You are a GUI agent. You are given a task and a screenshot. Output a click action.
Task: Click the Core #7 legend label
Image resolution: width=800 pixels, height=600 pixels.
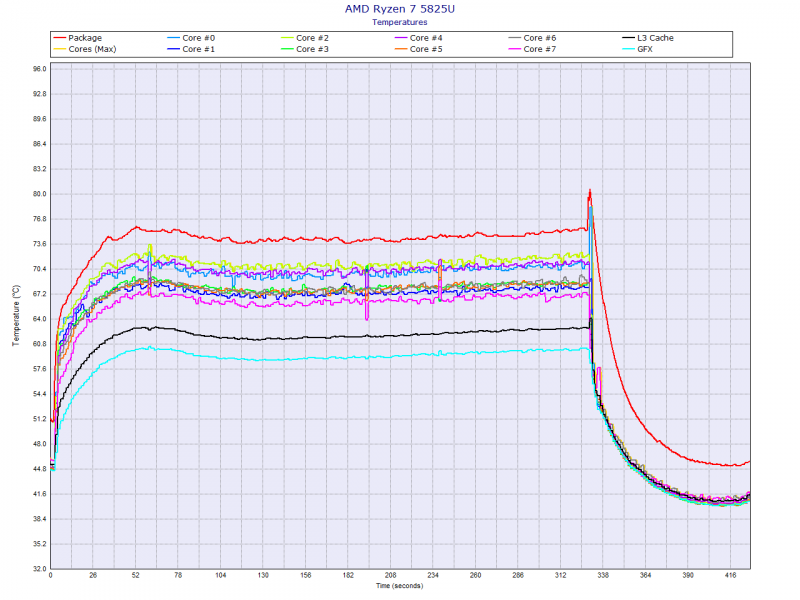pos(540,49)
